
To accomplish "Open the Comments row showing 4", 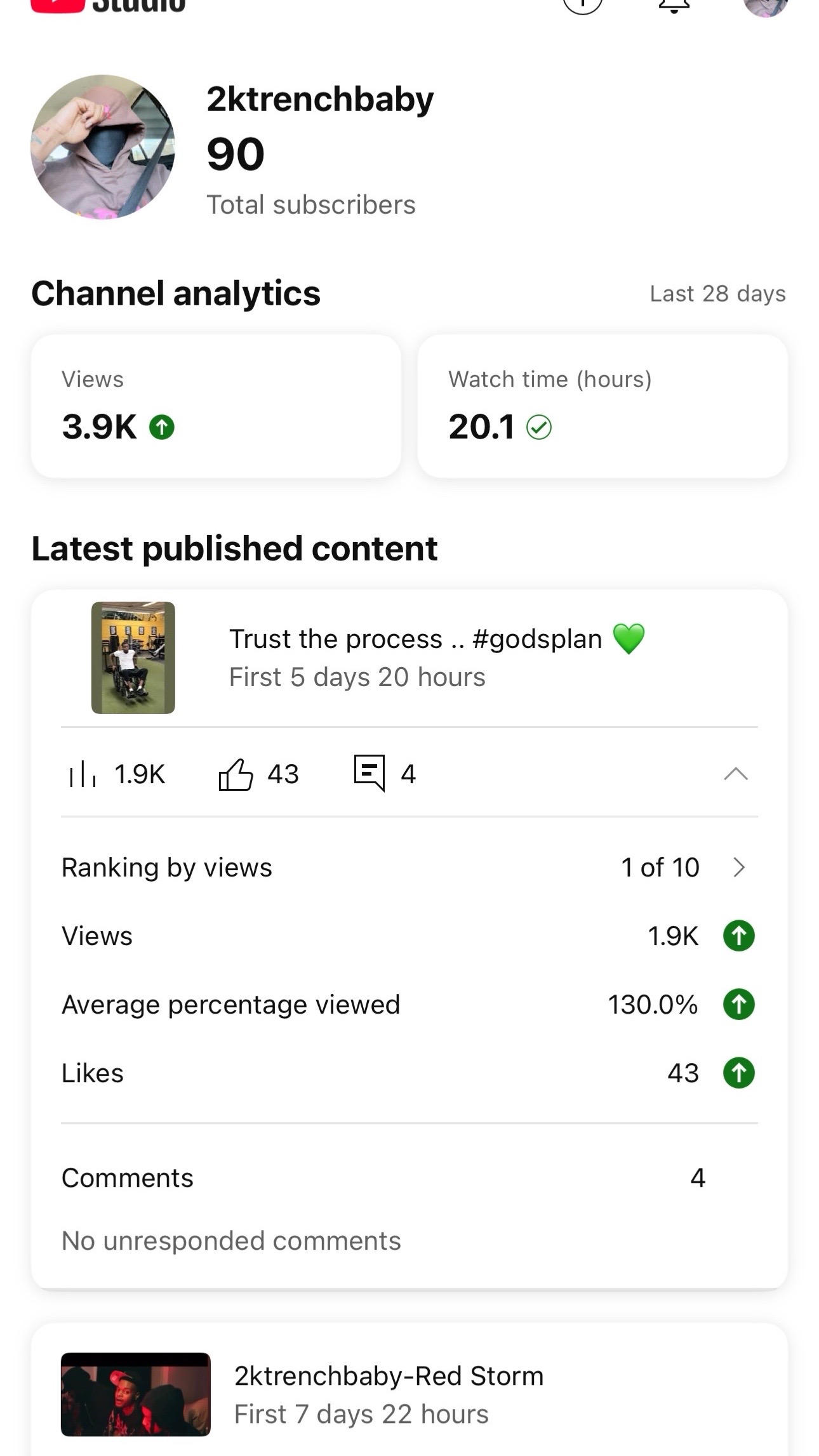I will 409,1177.
